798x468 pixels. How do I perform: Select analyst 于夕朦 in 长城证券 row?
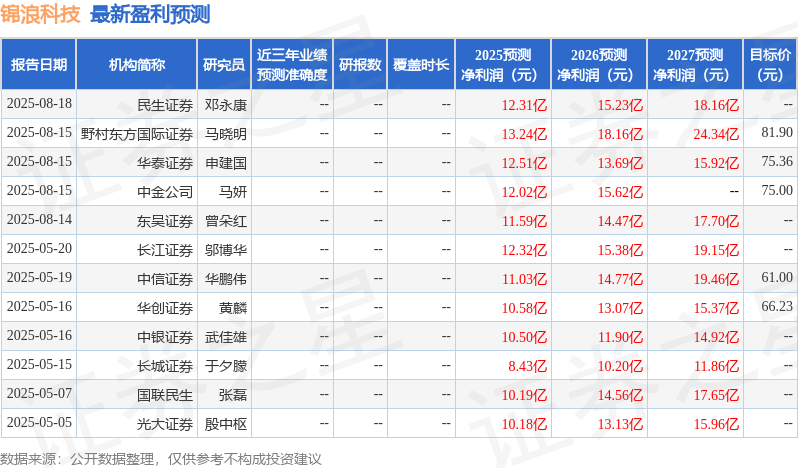[225, 366]
